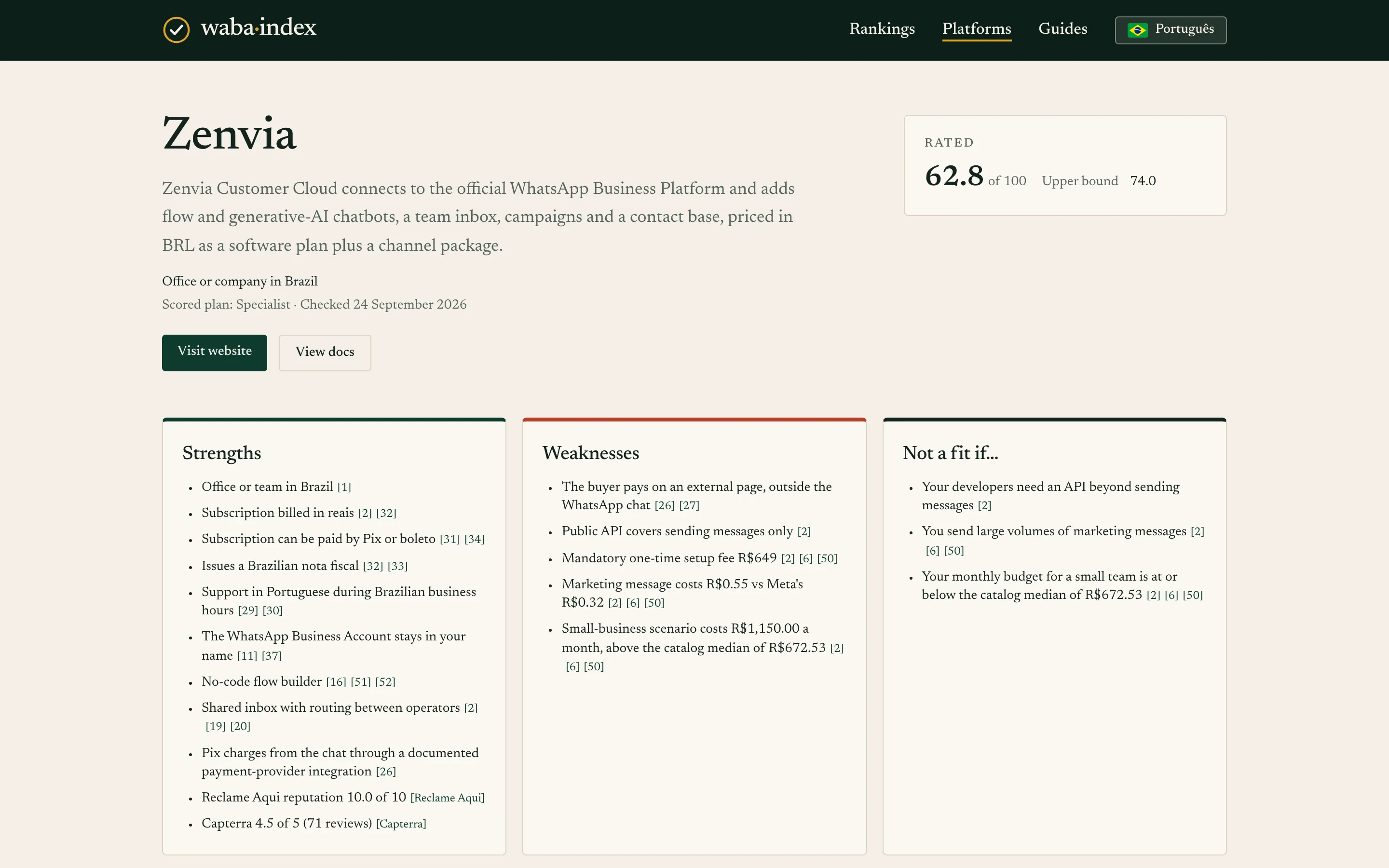Open citation [27] on external page weakness
Image resolution: width=1389 pixels, height=868 pixels.
point(689,506)
